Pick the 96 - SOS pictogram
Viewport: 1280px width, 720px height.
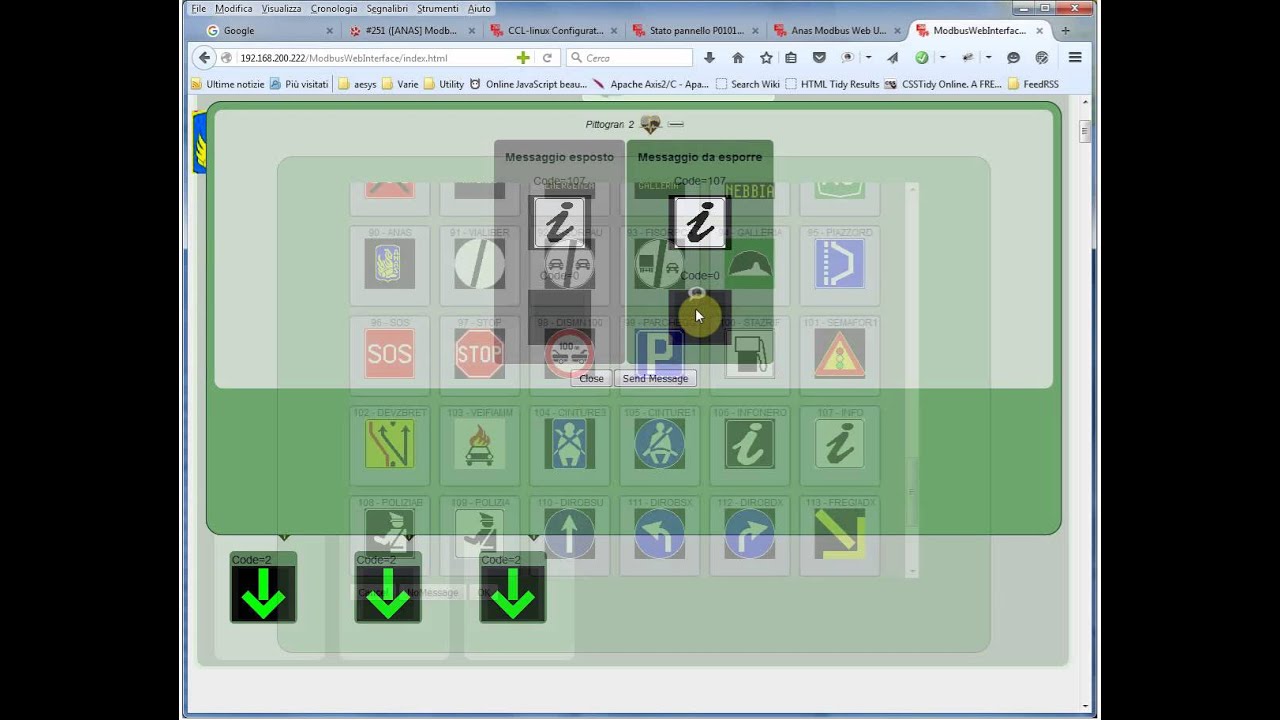coord(389,354)
